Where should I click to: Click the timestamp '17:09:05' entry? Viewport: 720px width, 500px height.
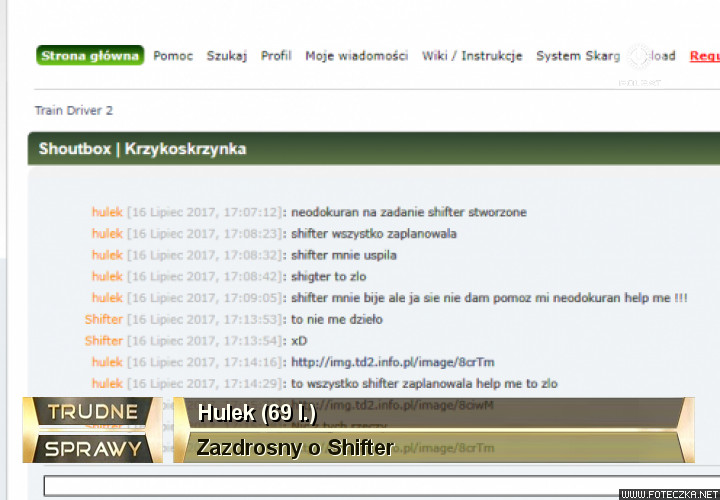tap(204, 298)
